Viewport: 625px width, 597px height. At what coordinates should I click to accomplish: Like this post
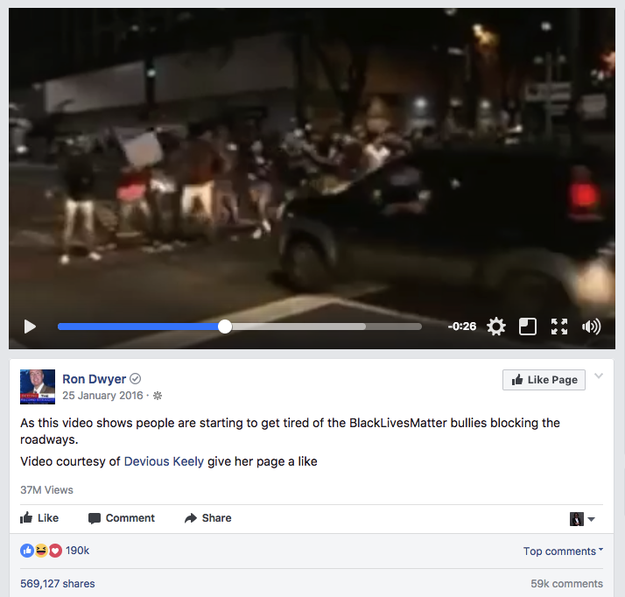[39, 518]
